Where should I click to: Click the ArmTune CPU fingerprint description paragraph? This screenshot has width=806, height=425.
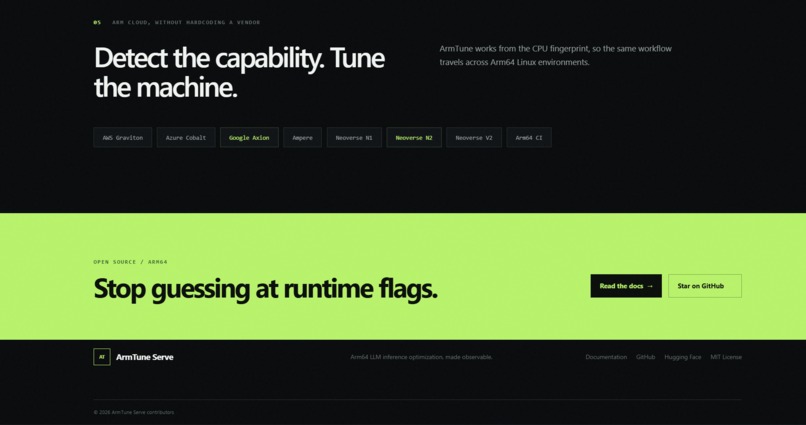tap(556, 56)
